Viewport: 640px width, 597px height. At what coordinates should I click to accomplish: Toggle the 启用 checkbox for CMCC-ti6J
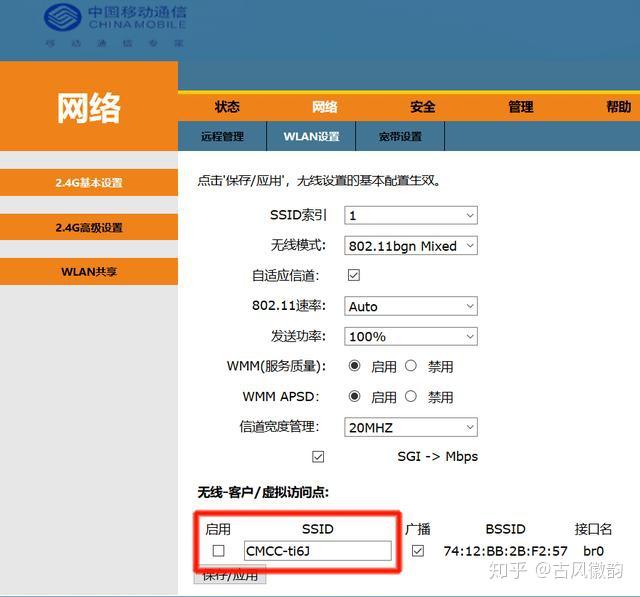point(218,550)
